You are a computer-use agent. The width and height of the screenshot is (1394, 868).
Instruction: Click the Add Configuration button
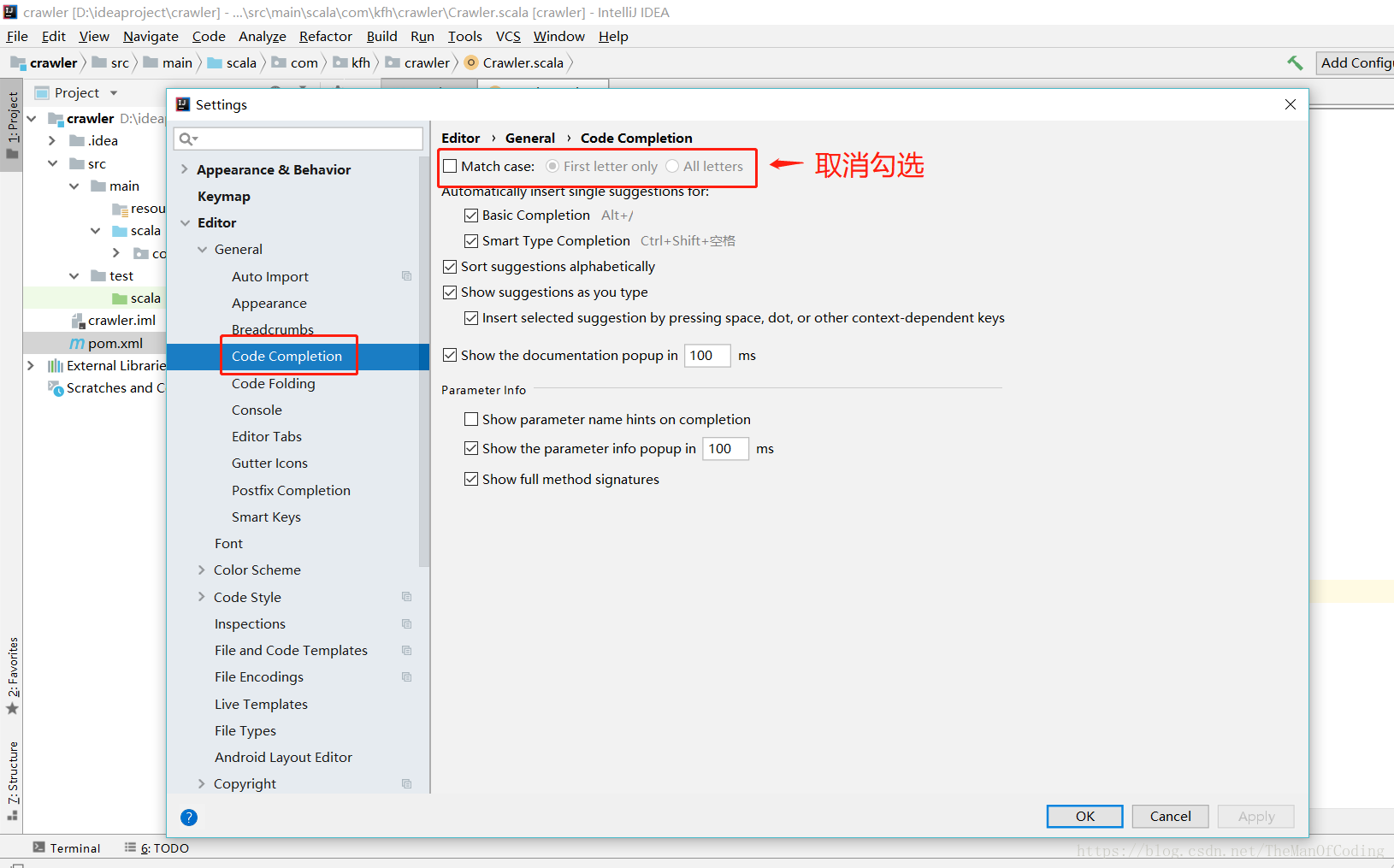(1355, 62)
